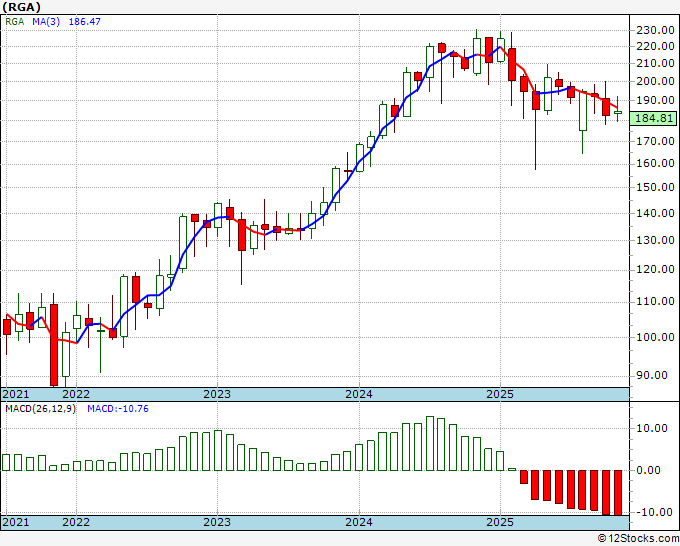The height and width of the screenshot is (546, 680).
Task: Click 2021 on the MACD timeline
Action: [x=16, y=522]
